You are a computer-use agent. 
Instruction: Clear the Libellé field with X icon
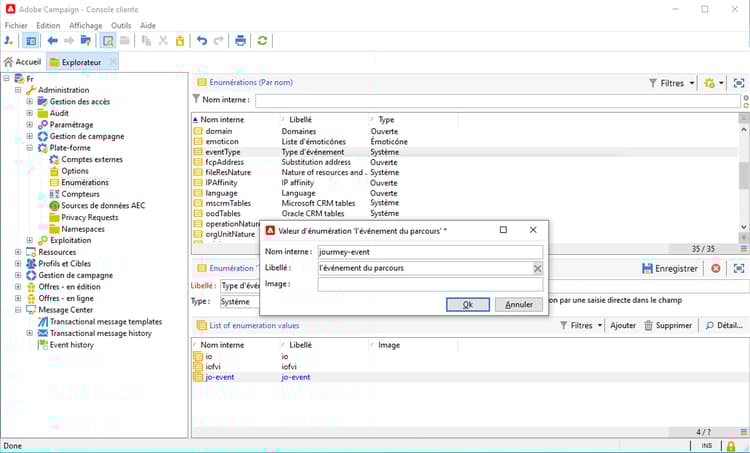538,268
